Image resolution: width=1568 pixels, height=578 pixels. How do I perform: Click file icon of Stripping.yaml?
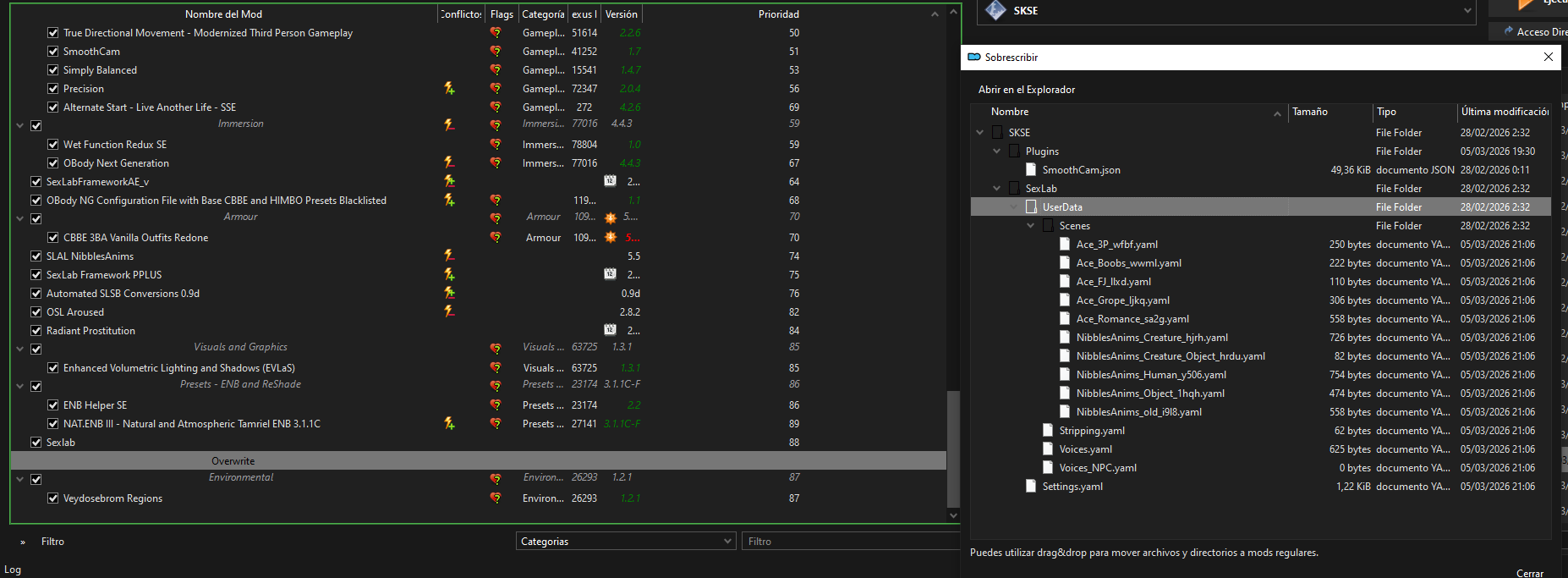tap(1048, 430)
